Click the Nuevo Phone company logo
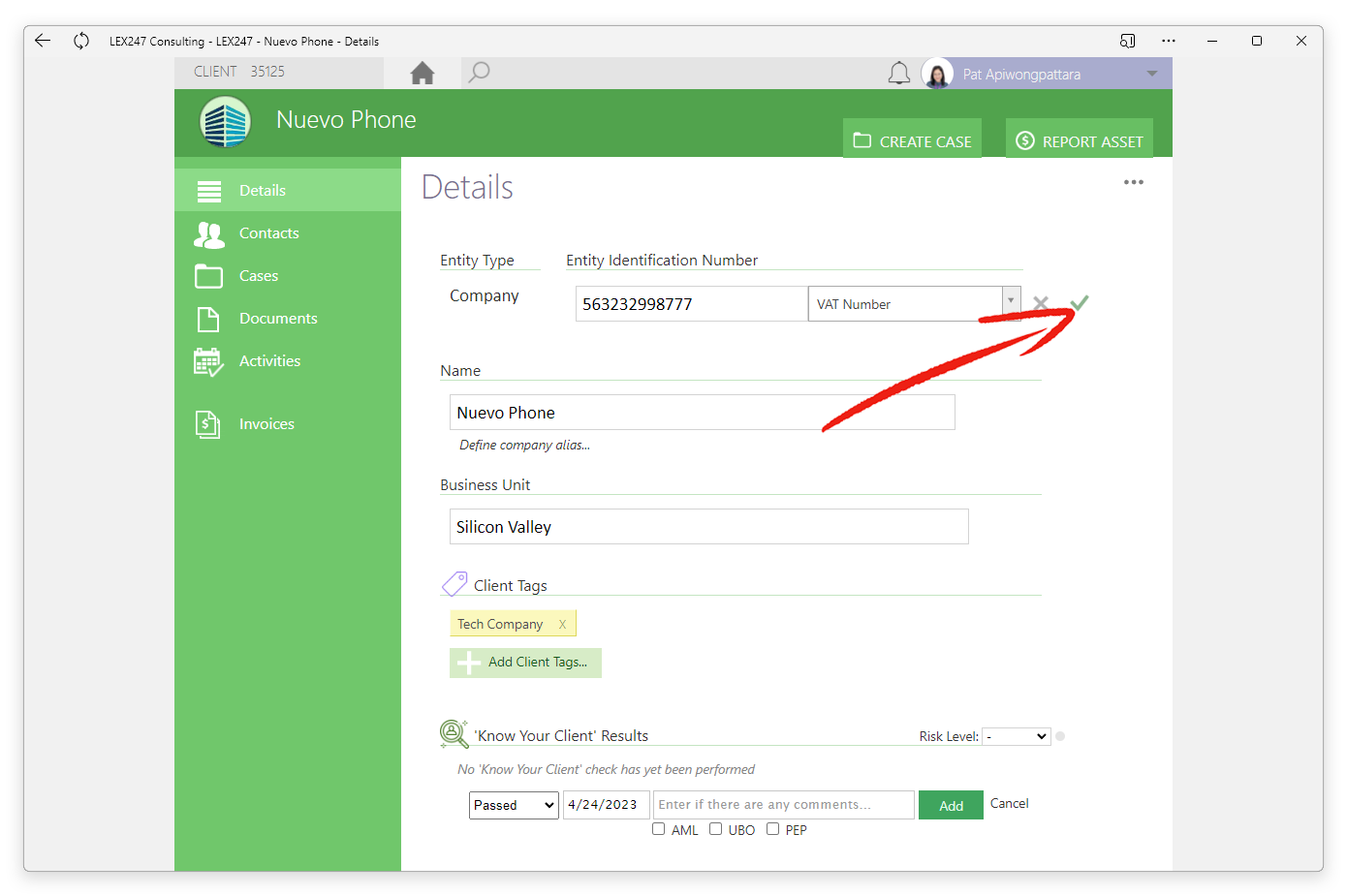1347x896 pixels. (x=225, y=122)
